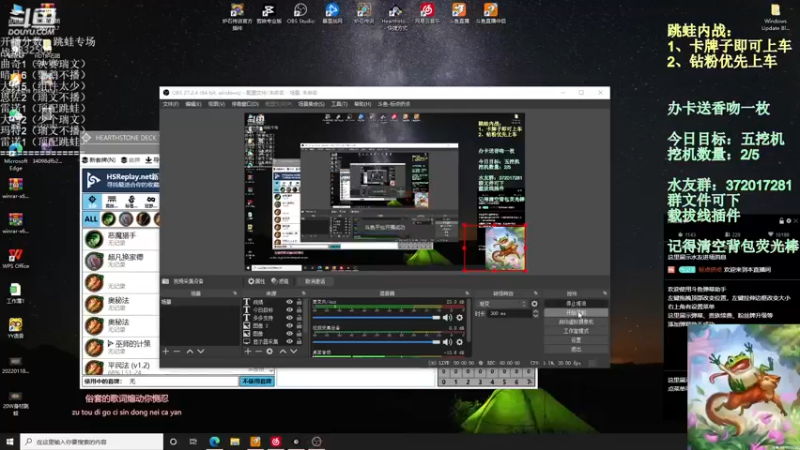
Task: Hide the 多多支持 source with its eye icon
Action: [289, 317]
